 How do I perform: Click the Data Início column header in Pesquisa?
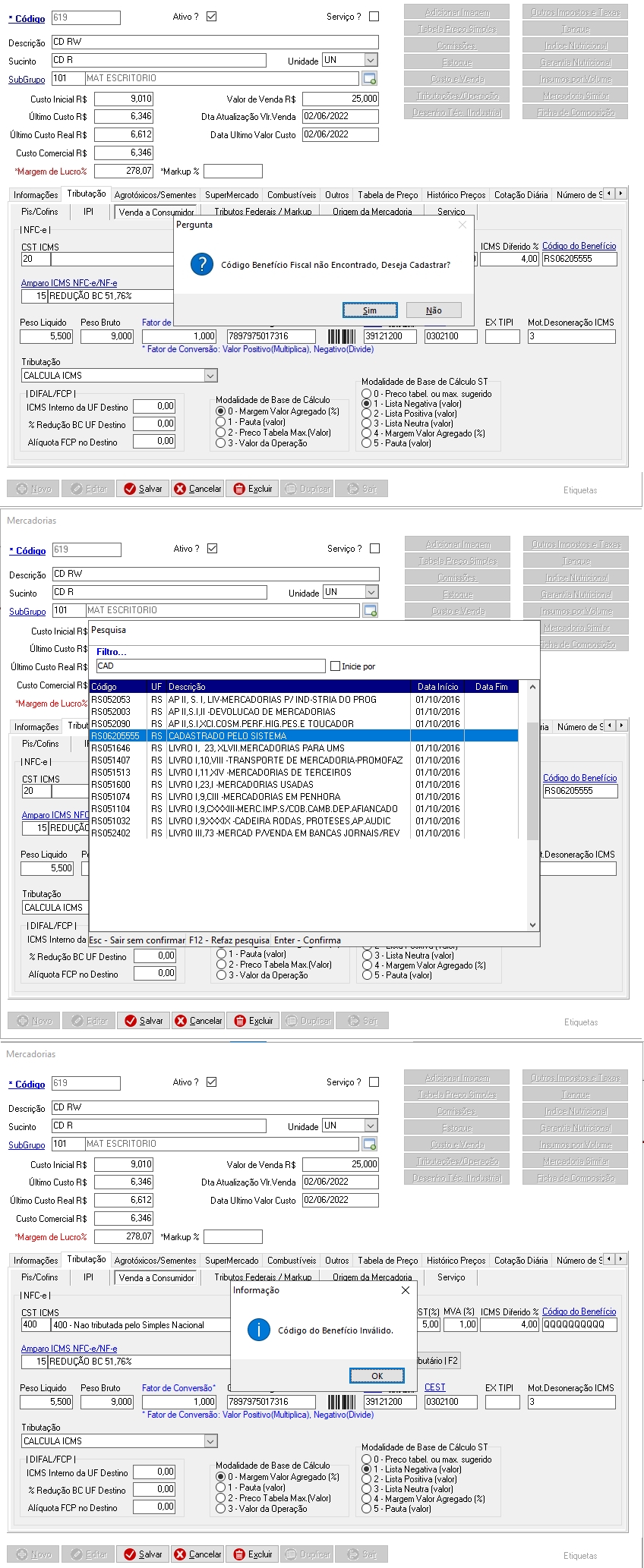pyautogui.click(x=438, y=687)
